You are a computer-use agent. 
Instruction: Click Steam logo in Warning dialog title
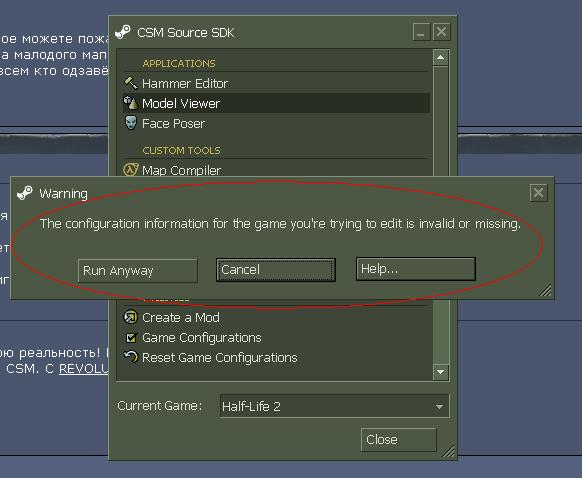tap(25, 193)
